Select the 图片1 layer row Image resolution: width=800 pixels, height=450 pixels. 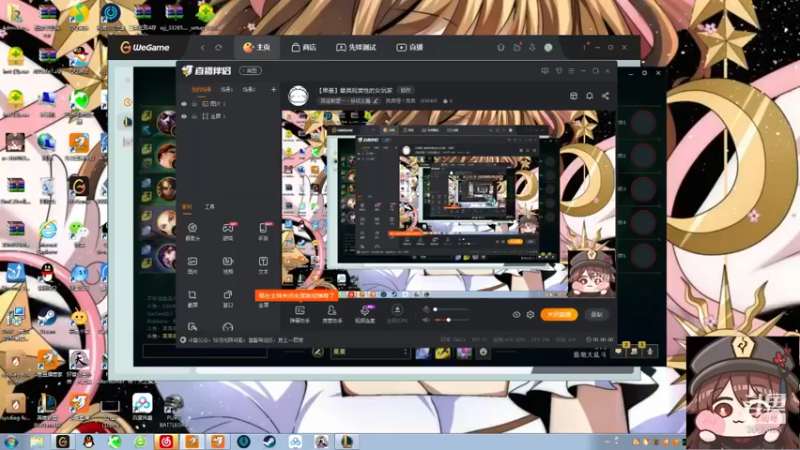228,104
